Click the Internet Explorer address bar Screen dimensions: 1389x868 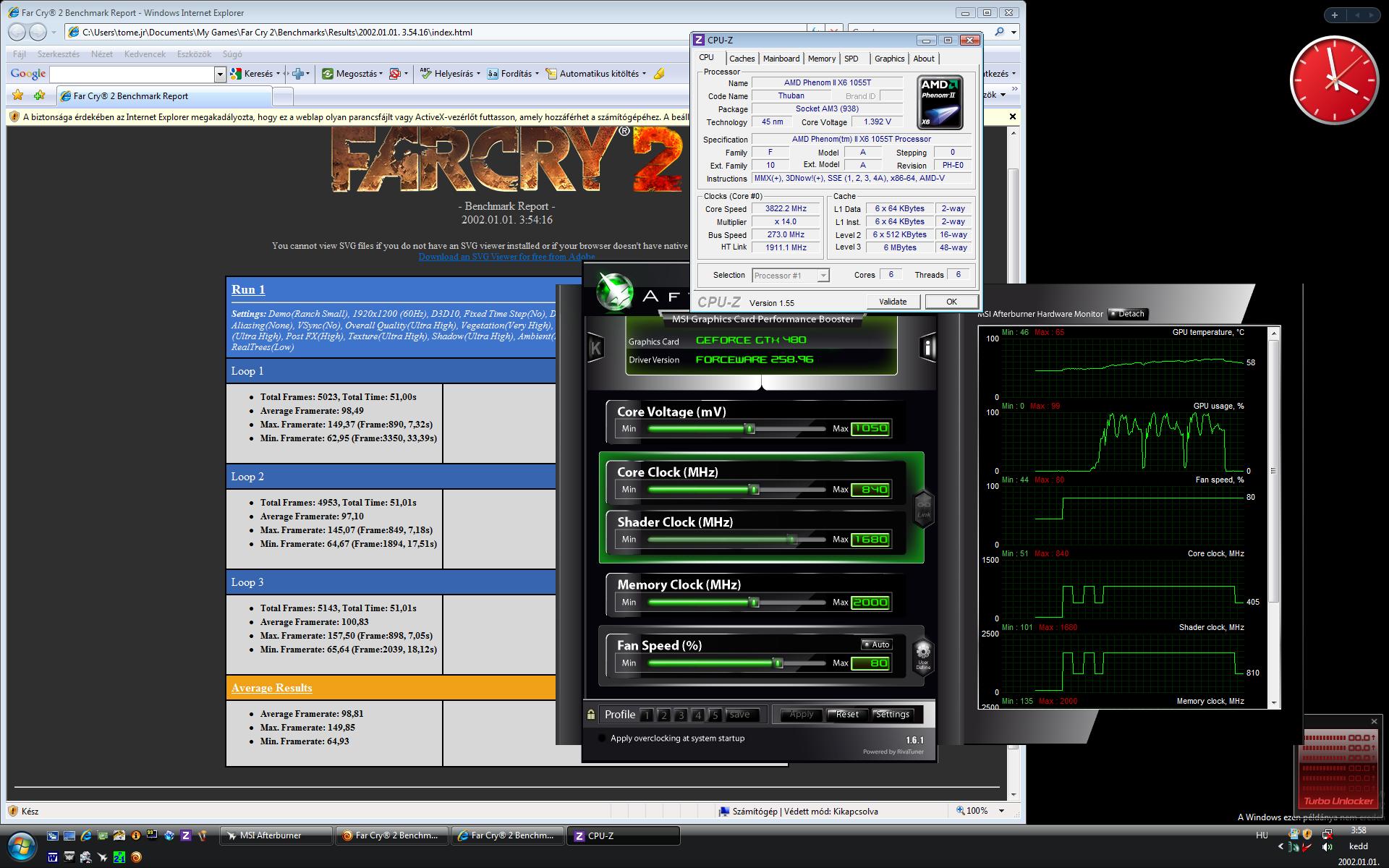point(434,33)
